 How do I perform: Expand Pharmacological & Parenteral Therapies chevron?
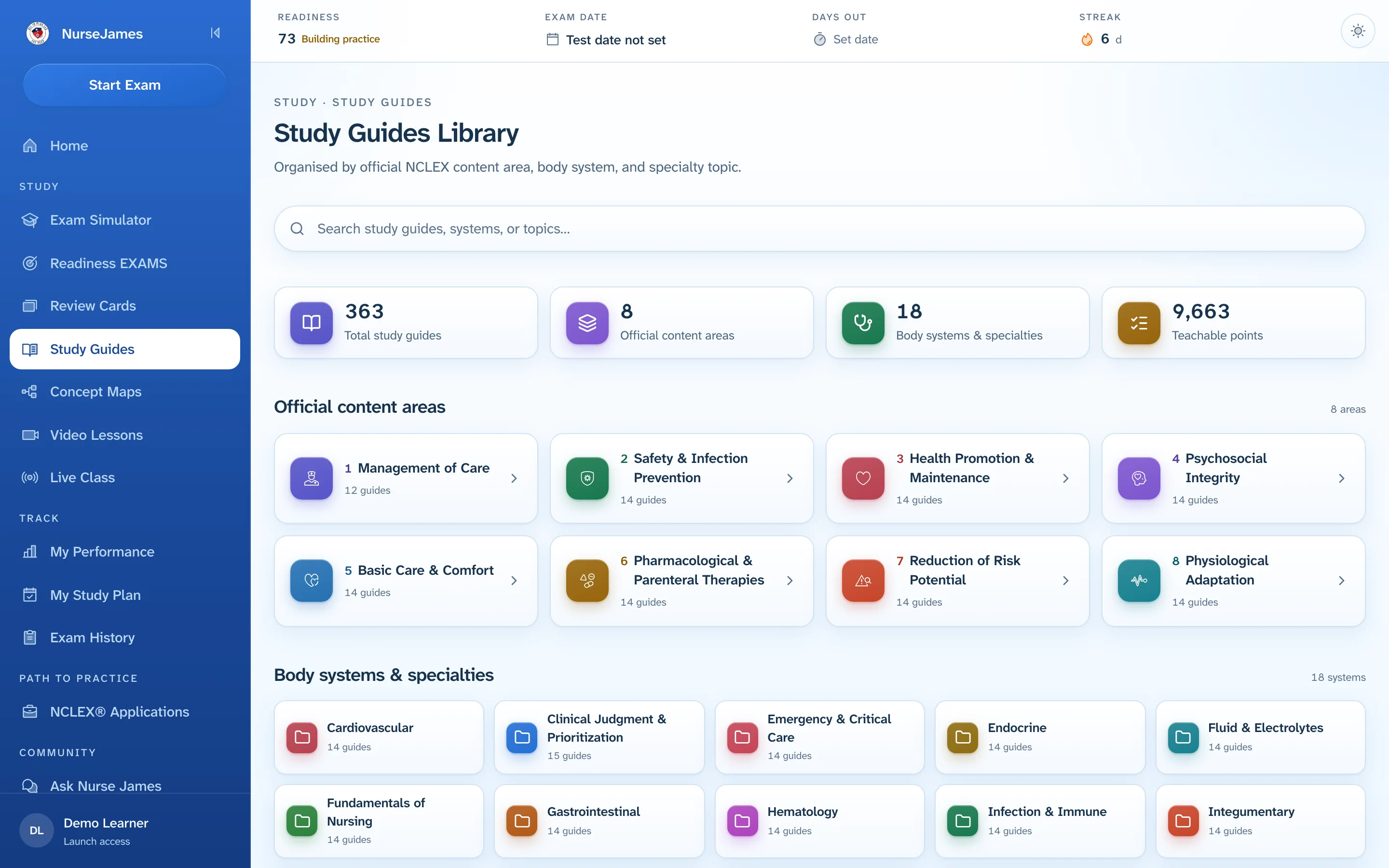(790, 581)
